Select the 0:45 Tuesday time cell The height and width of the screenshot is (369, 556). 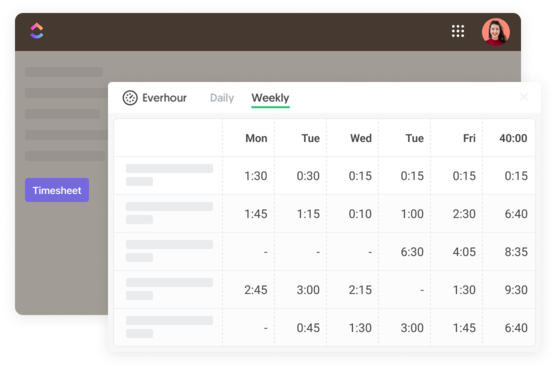coord(308,328)
